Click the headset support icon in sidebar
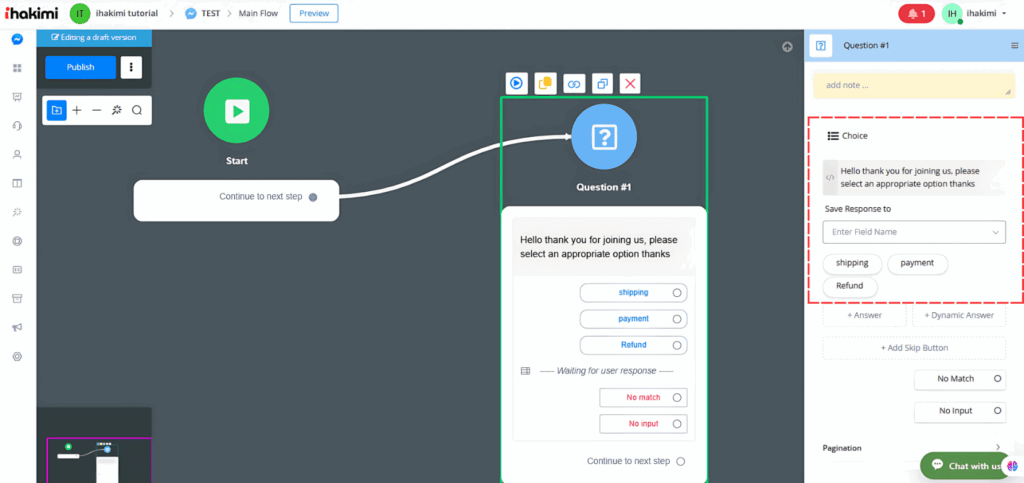Image resolution: width=1024 pixels, height=483 pixels. coord(17,125)
